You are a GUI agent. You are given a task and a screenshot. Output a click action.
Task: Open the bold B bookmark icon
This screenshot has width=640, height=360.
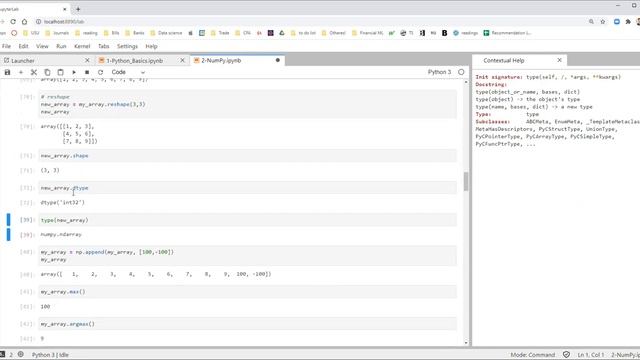444,33
